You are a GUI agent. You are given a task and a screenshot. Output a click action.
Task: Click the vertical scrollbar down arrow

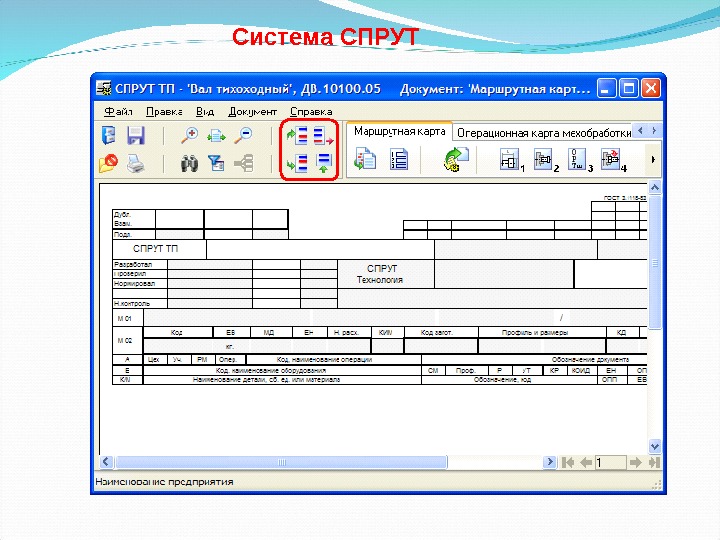click(x=655, y=446)
